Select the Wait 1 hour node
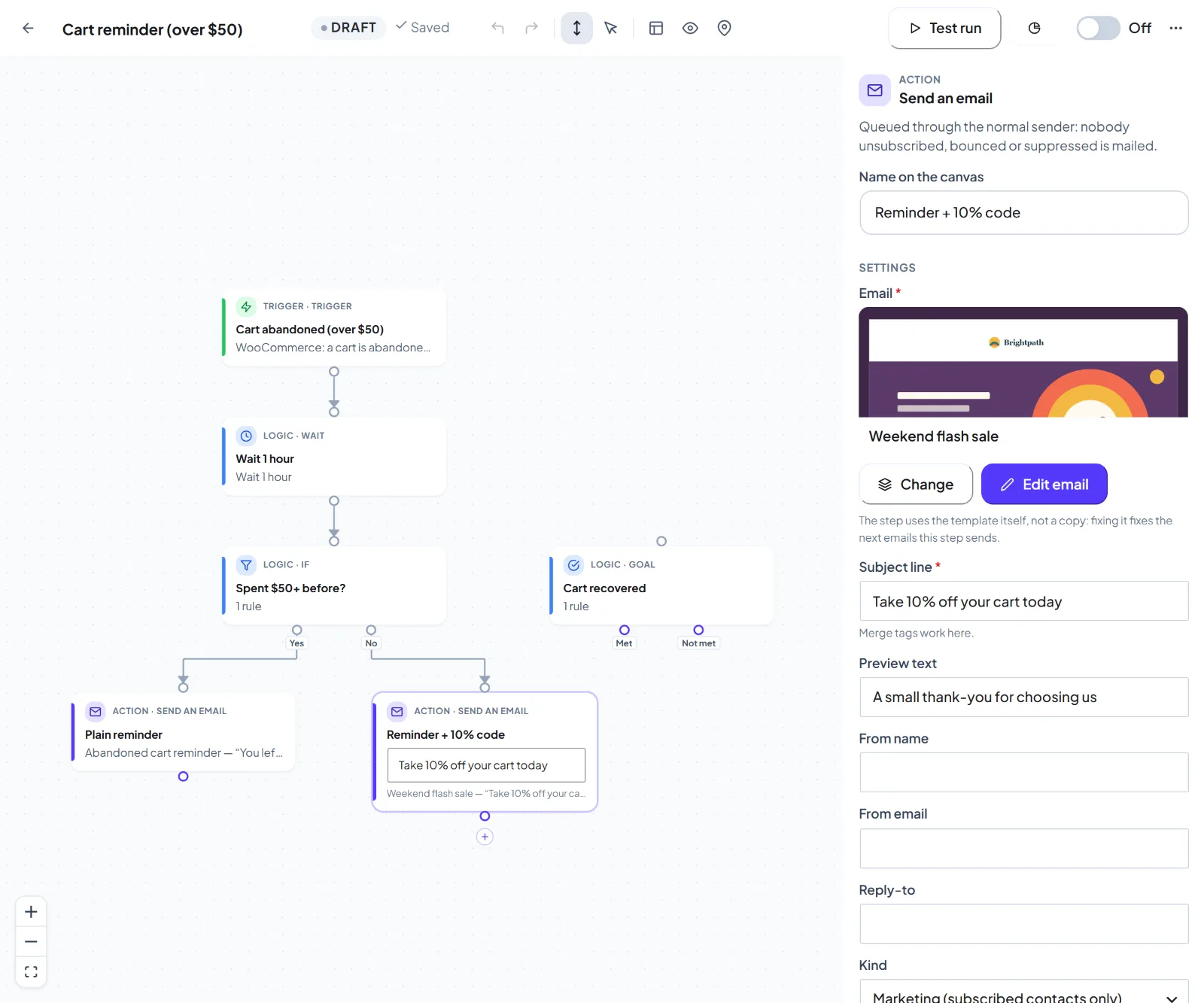Image resolution: width=1204 pixels, height=1003 pixels. [334, 457]
